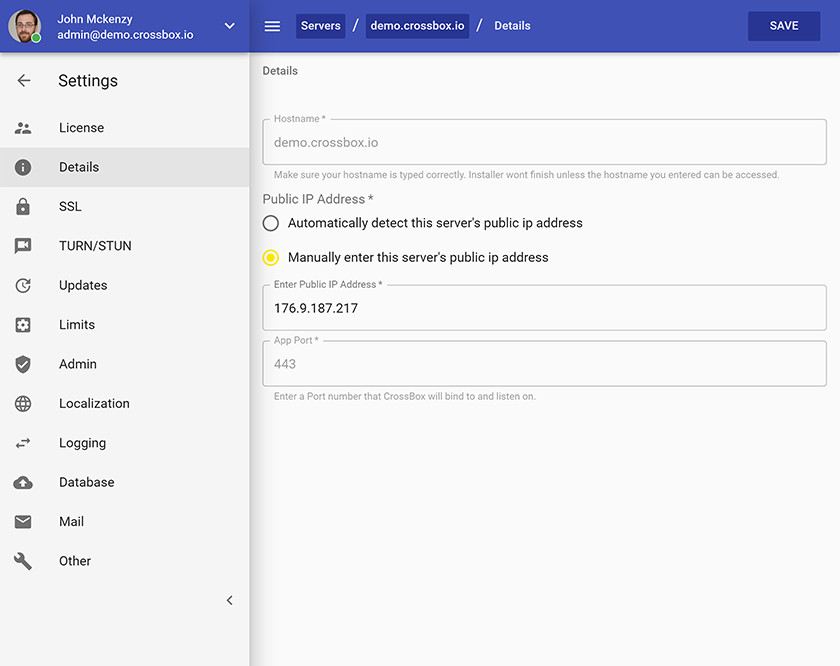The width and height of the screenshot is (840, 666).
Task: Open the Other settings section
Action: 124,561
